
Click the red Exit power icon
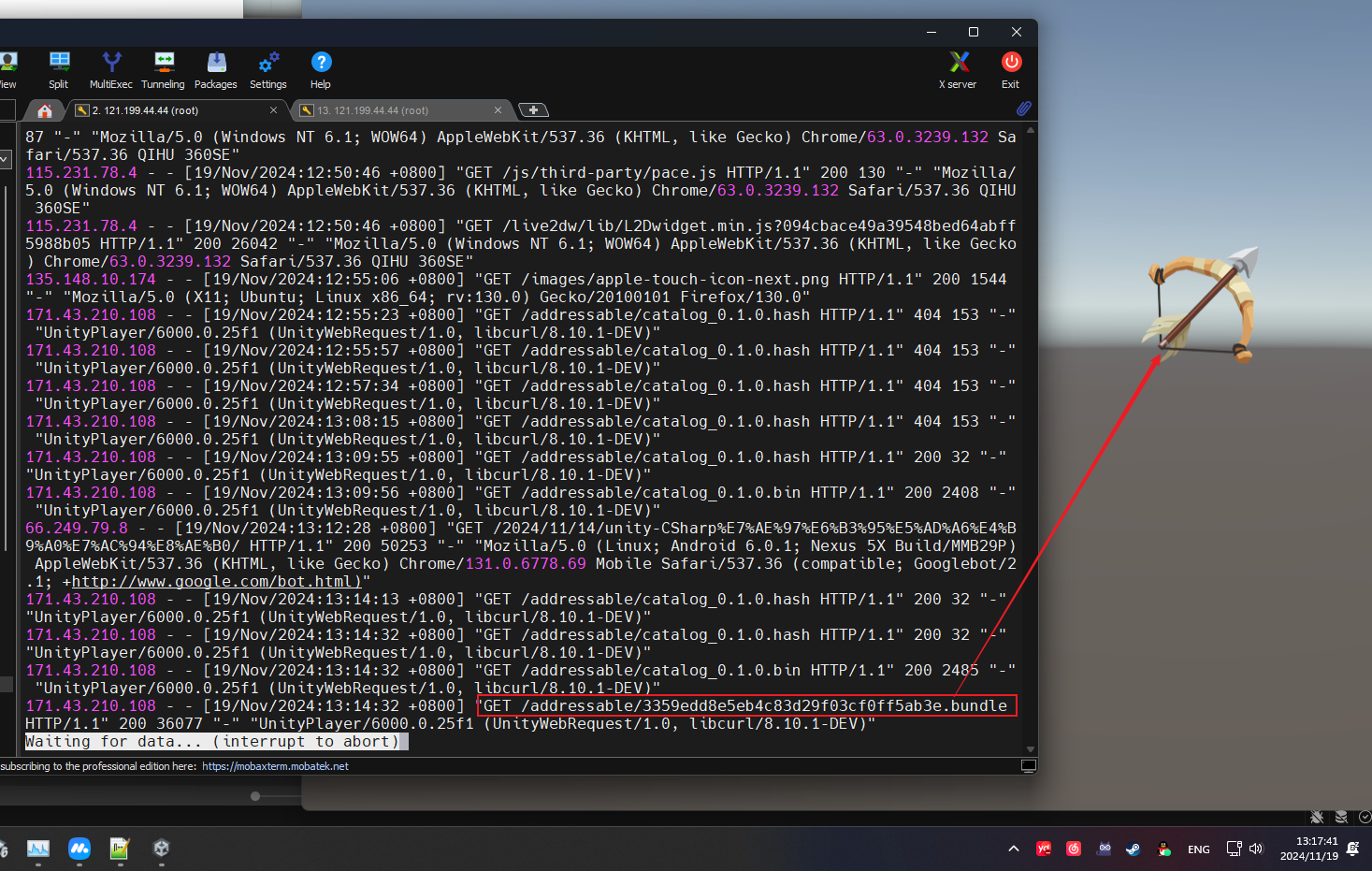tap(1011, 70)
